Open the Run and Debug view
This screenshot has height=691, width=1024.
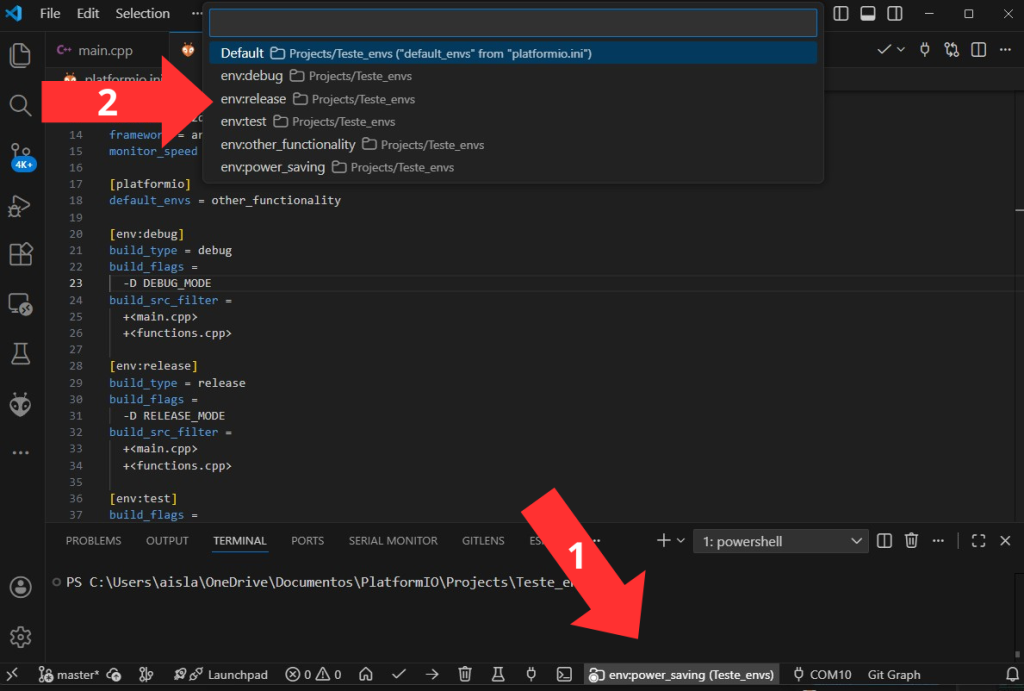pyautogui.click(x=20, y=206)
